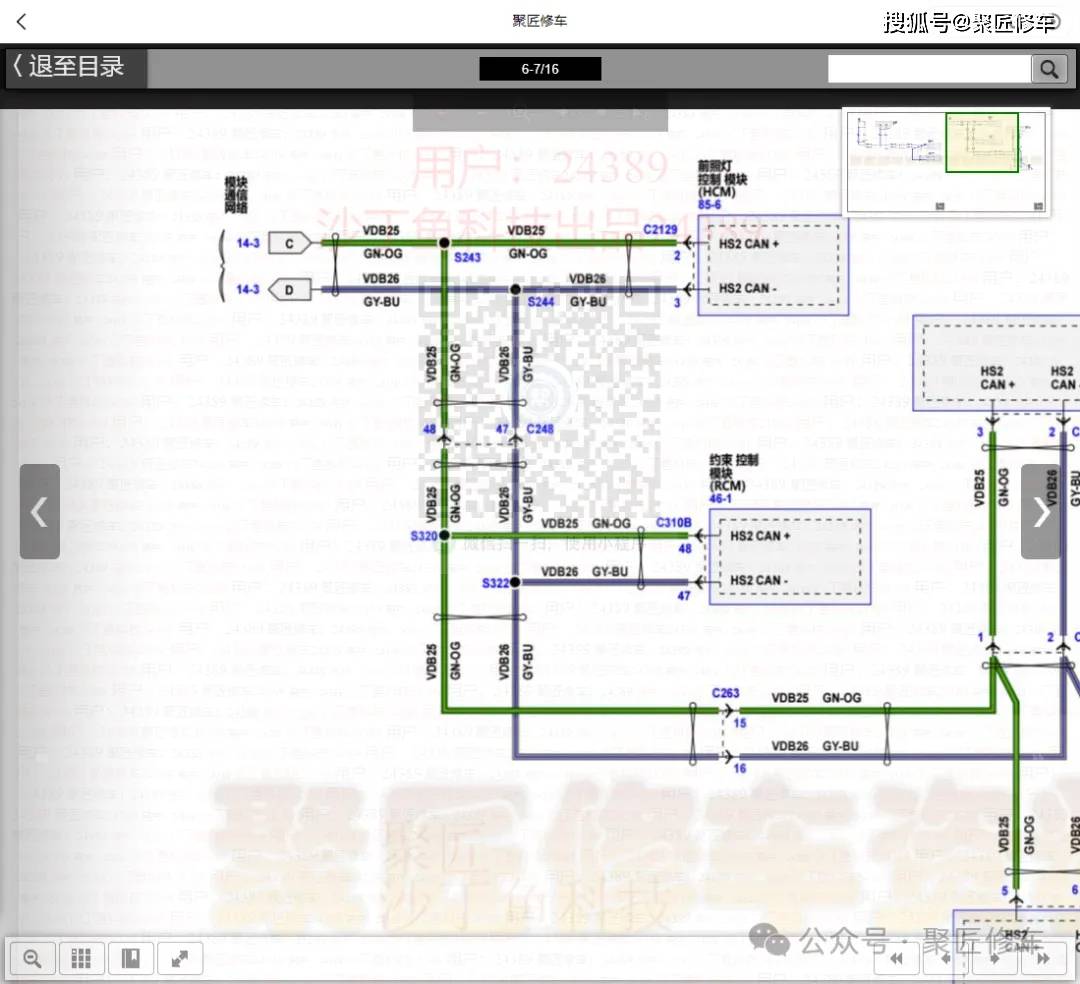Open the thumbnails grid view
The width and height of the screenshot is (1080, 984).
pos(82,959)
